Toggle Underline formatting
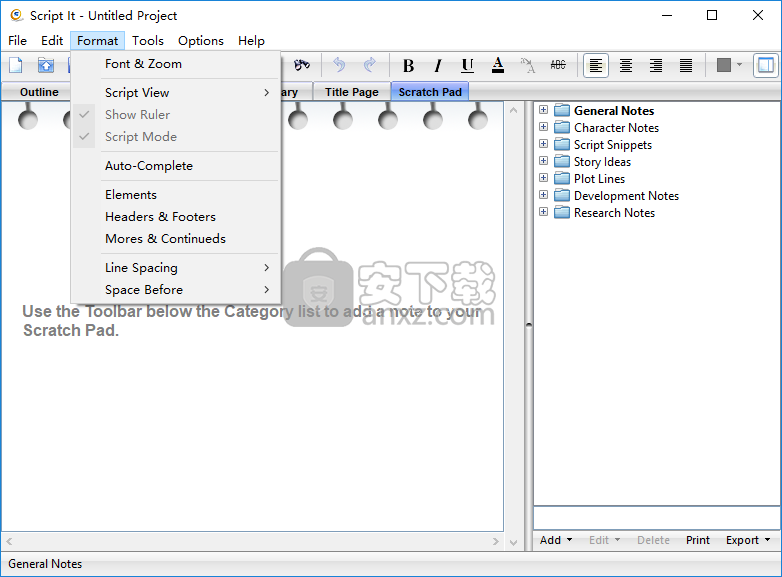 click(x=467, y=65)
